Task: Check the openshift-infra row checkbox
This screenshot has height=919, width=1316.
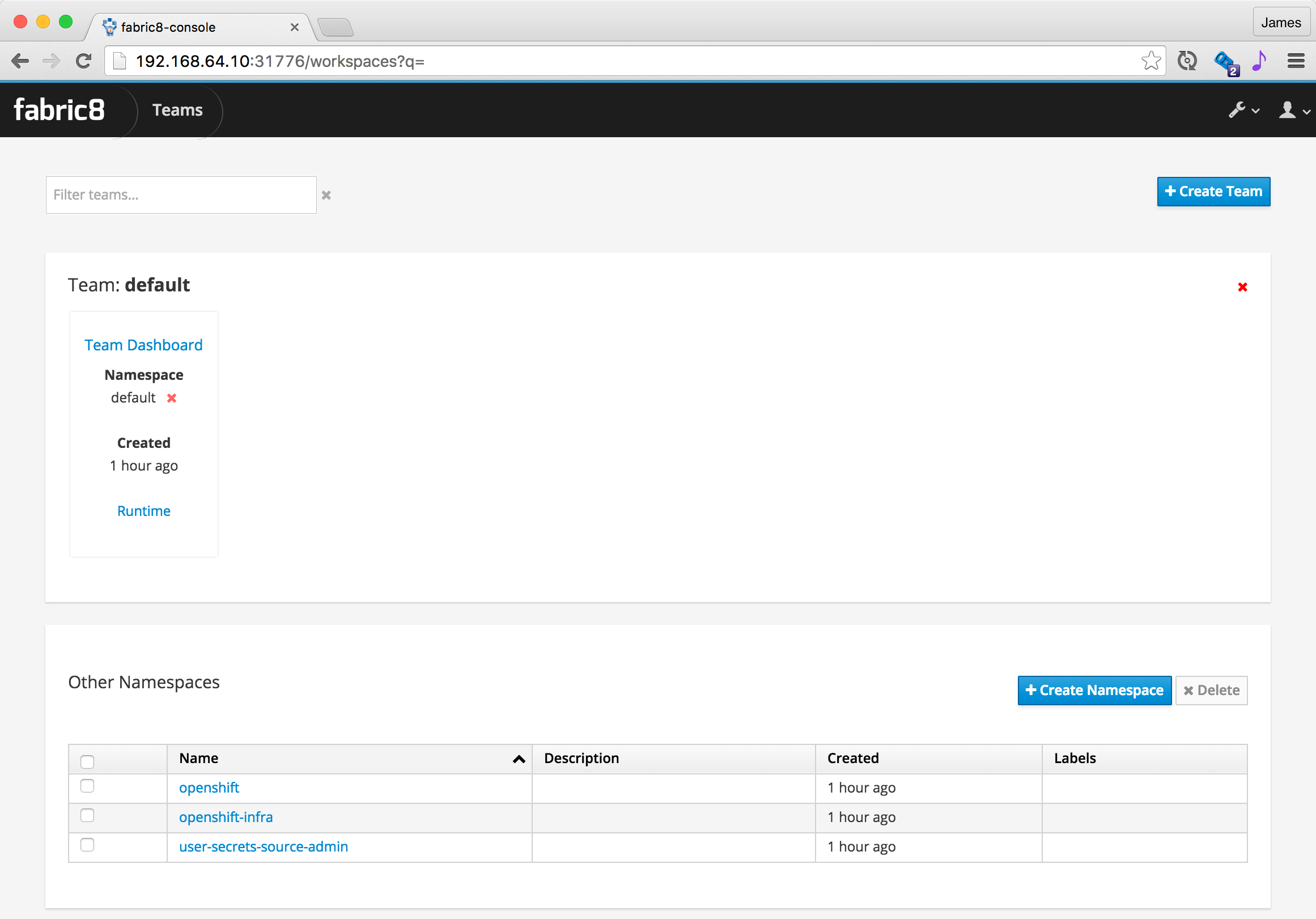Action: tap(87, 815)
